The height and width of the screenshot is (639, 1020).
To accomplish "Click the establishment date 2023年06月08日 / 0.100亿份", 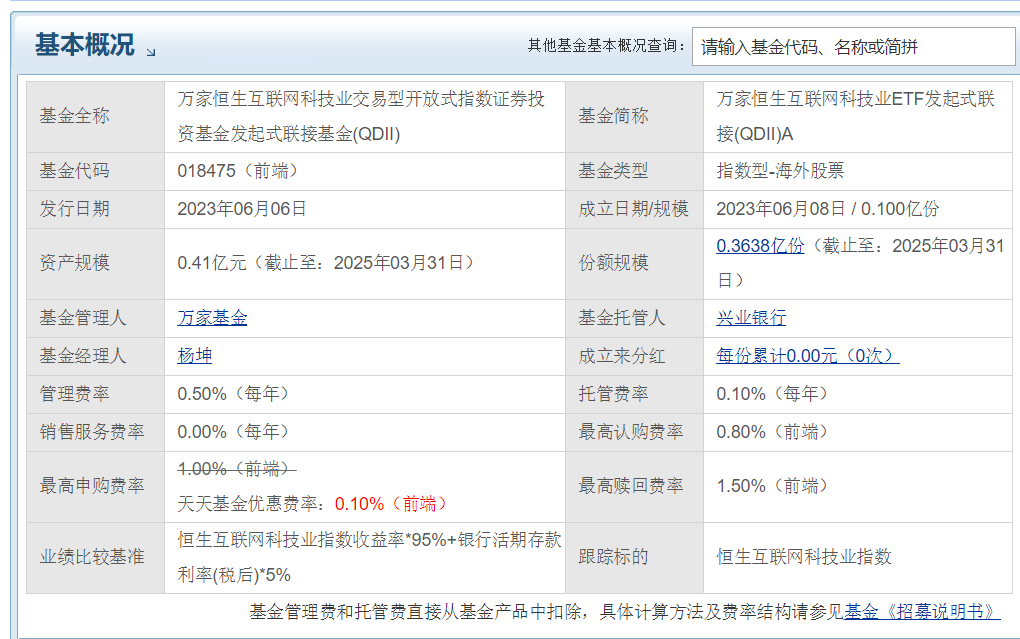I will click(827, 209).
